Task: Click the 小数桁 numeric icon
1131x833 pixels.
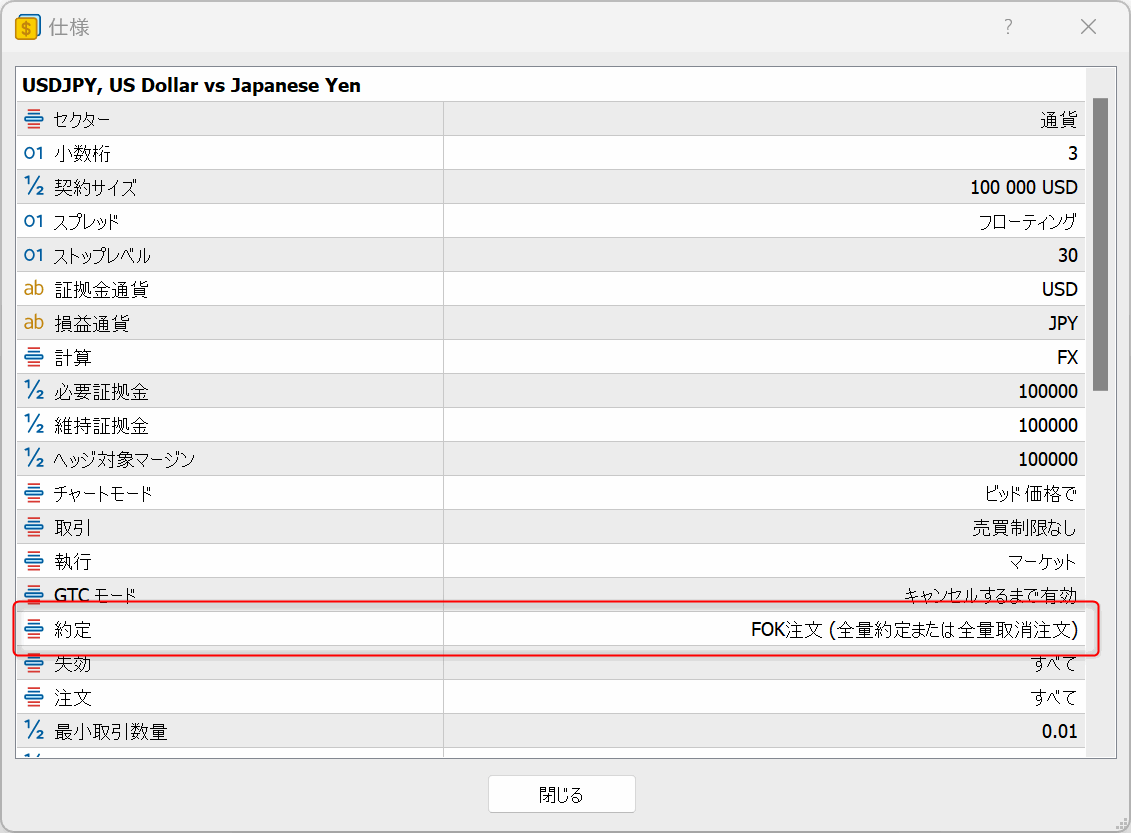Action: 34,153
